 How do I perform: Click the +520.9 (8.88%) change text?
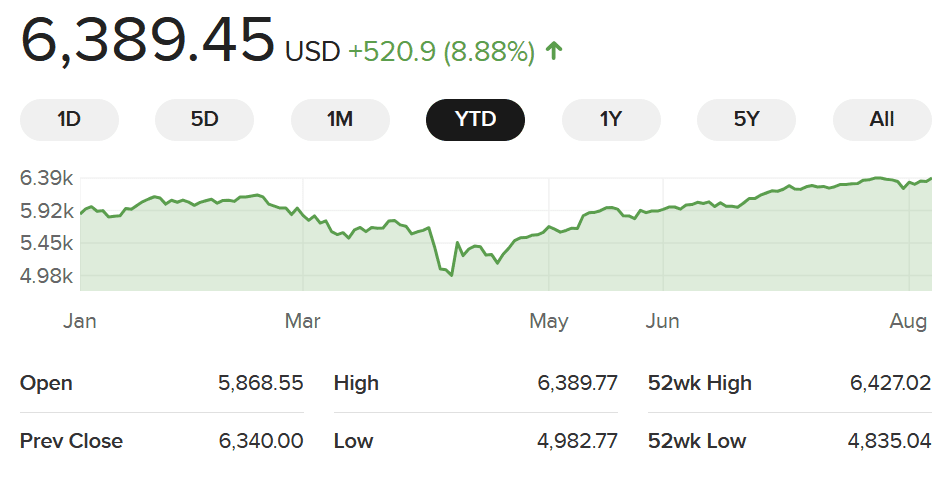441,51
